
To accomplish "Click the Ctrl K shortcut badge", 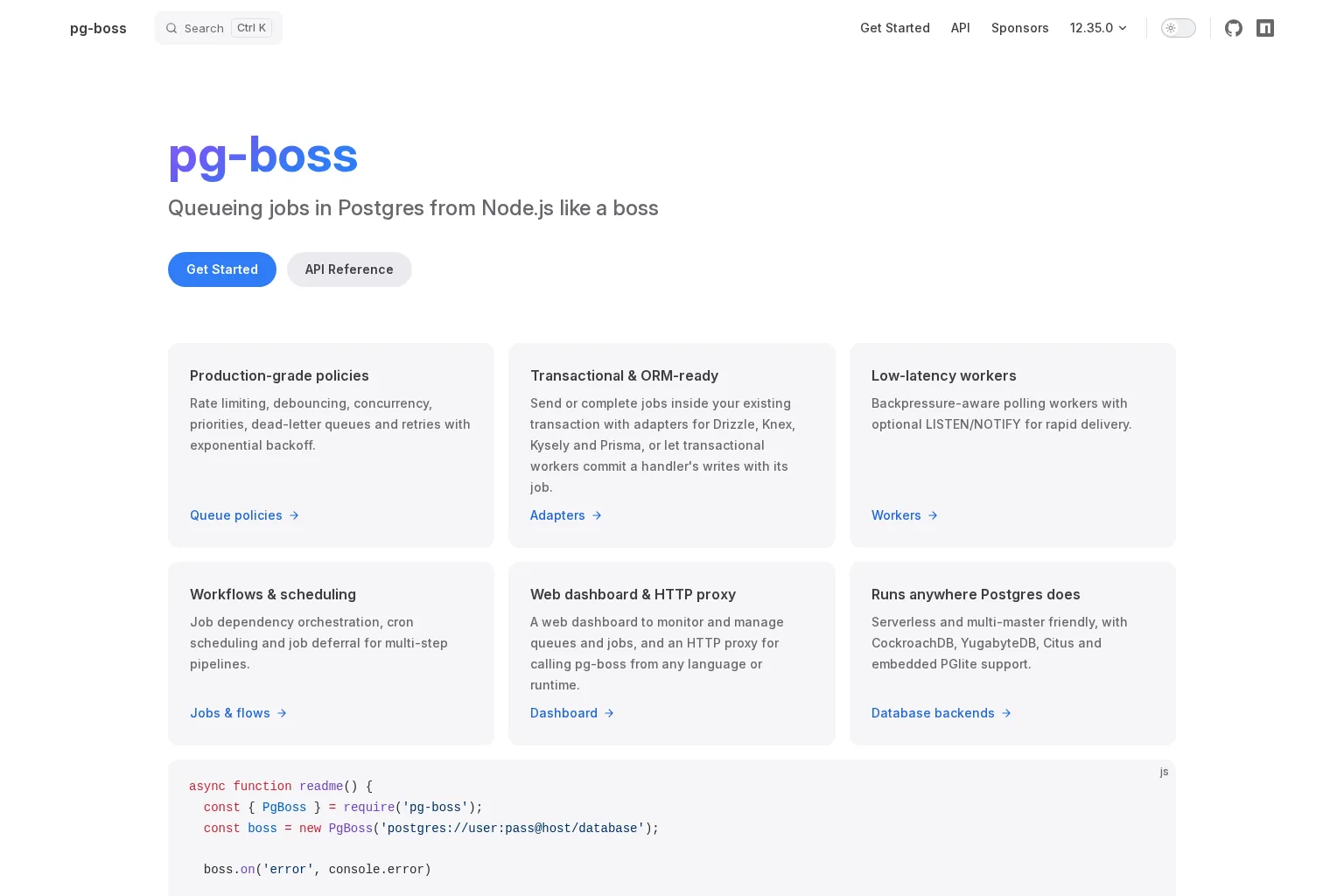I will (x=251, y=28).
